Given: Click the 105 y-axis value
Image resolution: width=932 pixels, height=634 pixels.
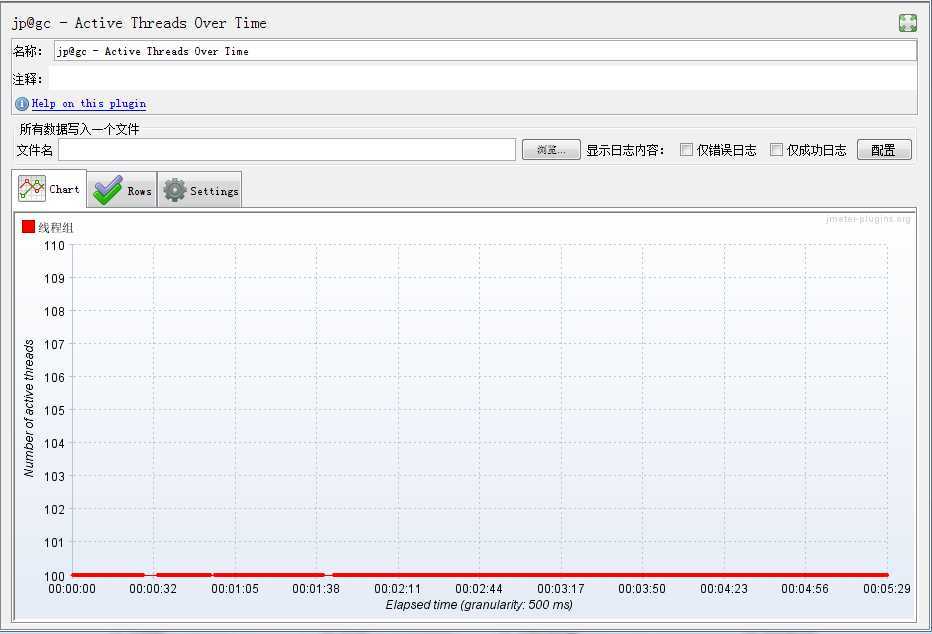Looking at the screenshot, I should [54, 410].
